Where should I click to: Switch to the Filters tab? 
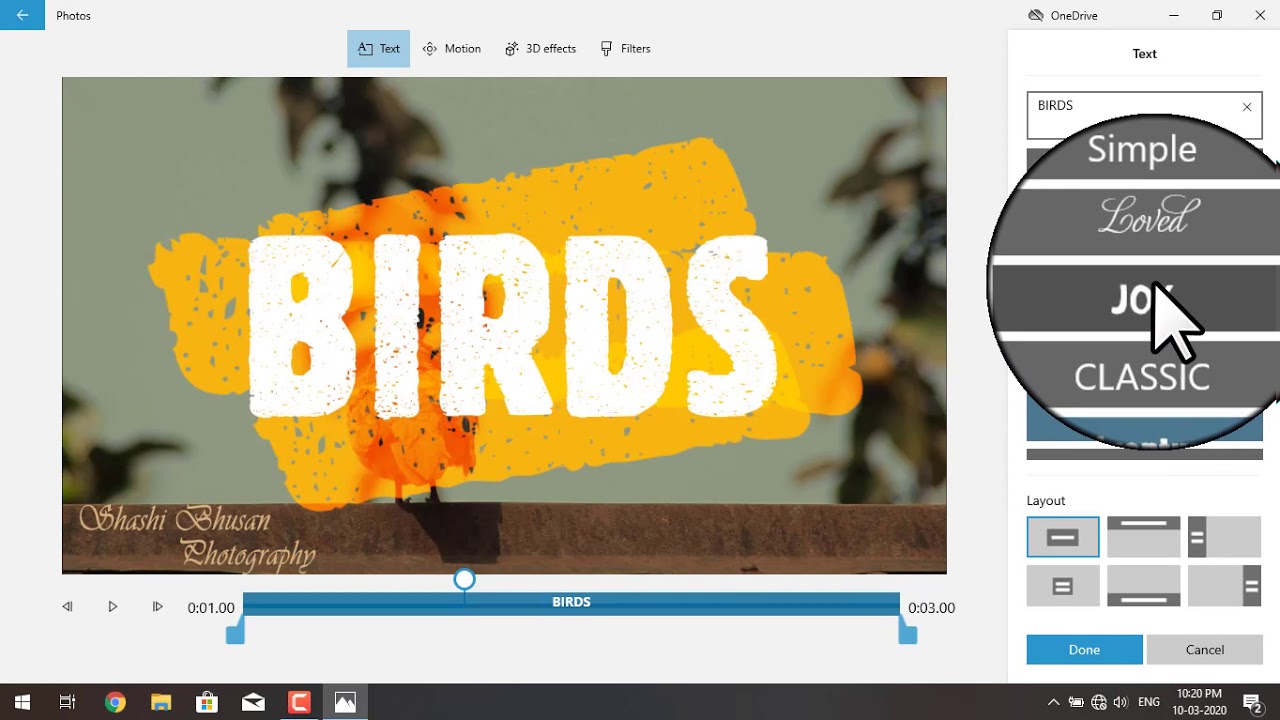point(625,48)
